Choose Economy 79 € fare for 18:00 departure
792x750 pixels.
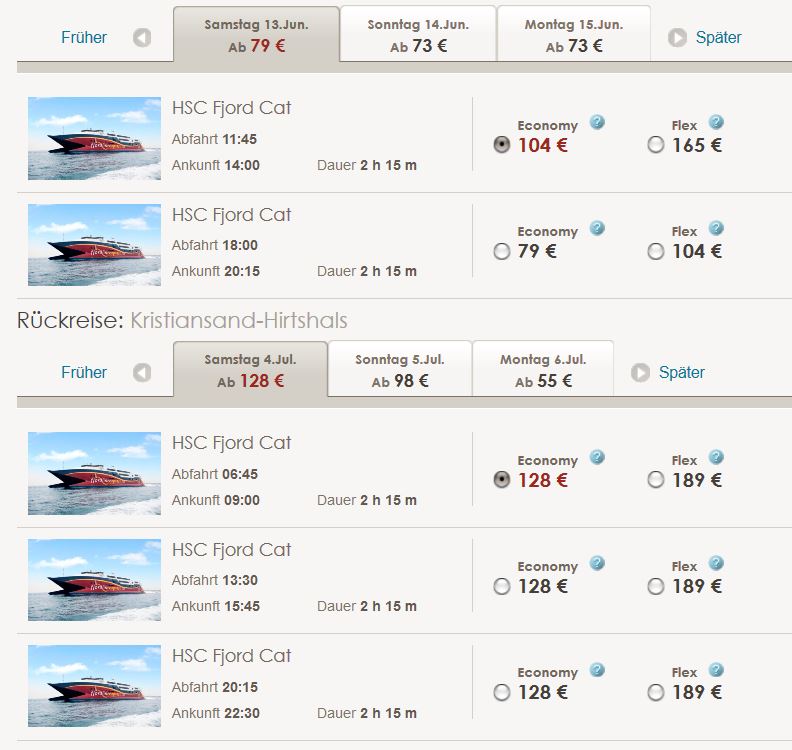point(502,252)
